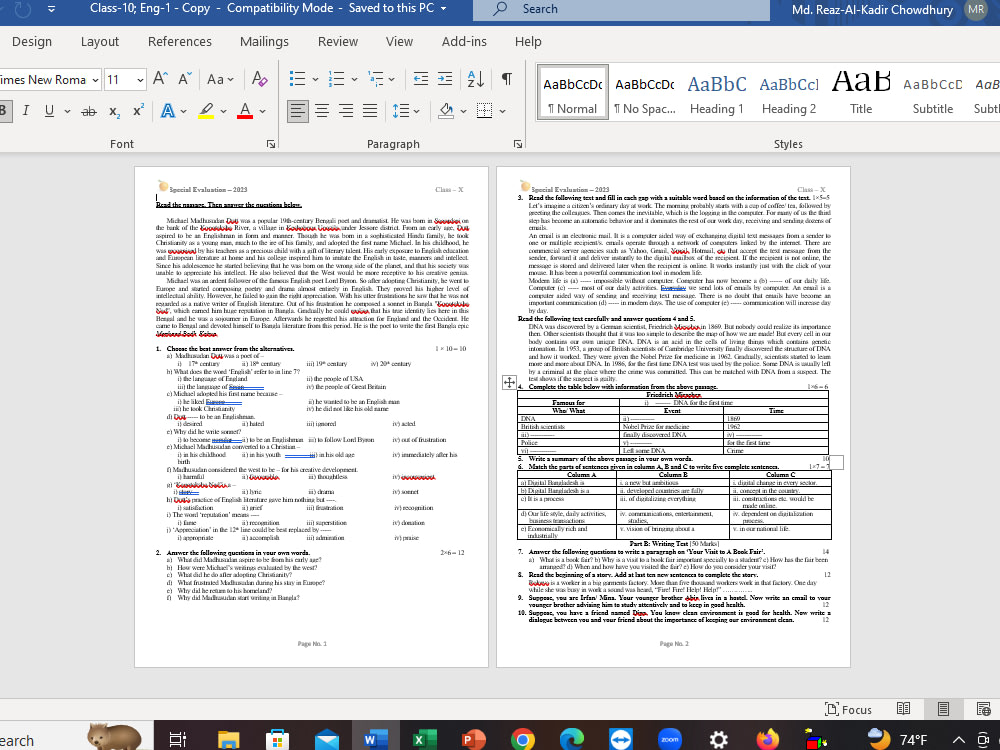The image size is (1000, 750).
Task: Apply the No Spacing style
Action: pos(644,93)
